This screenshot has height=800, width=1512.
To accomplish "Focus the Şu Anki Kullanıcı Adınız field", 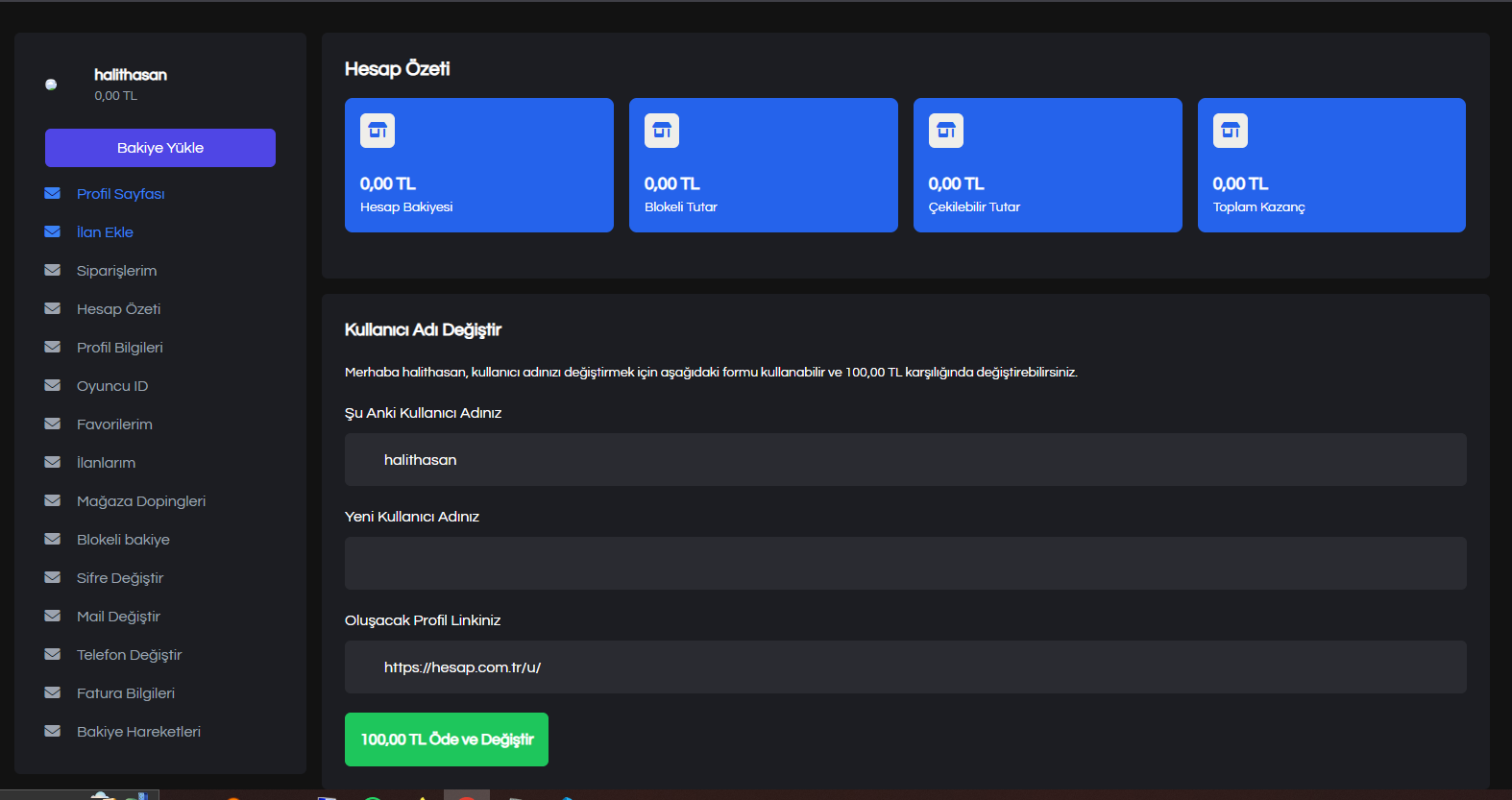I will click(x=906, y=460).
